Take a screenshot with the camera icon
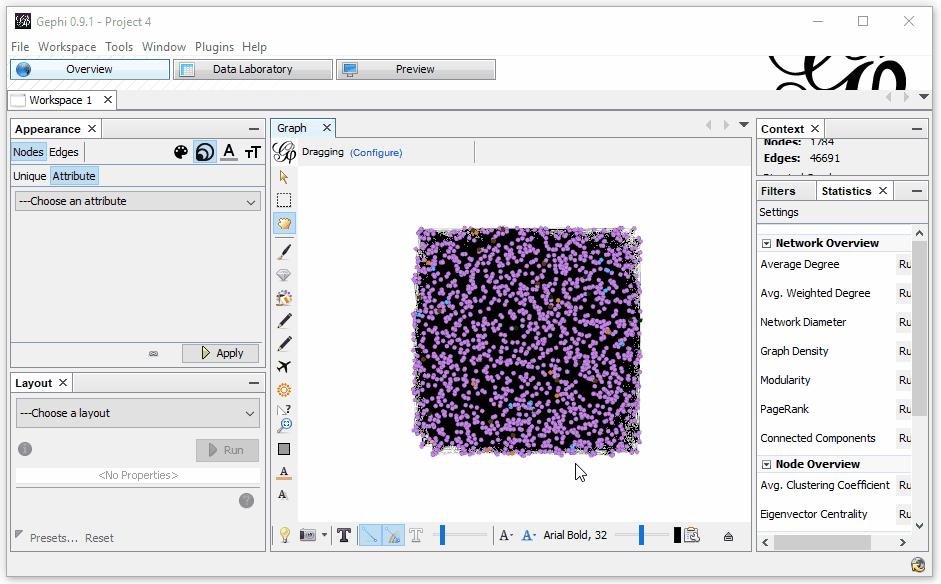 click(308, 535)
